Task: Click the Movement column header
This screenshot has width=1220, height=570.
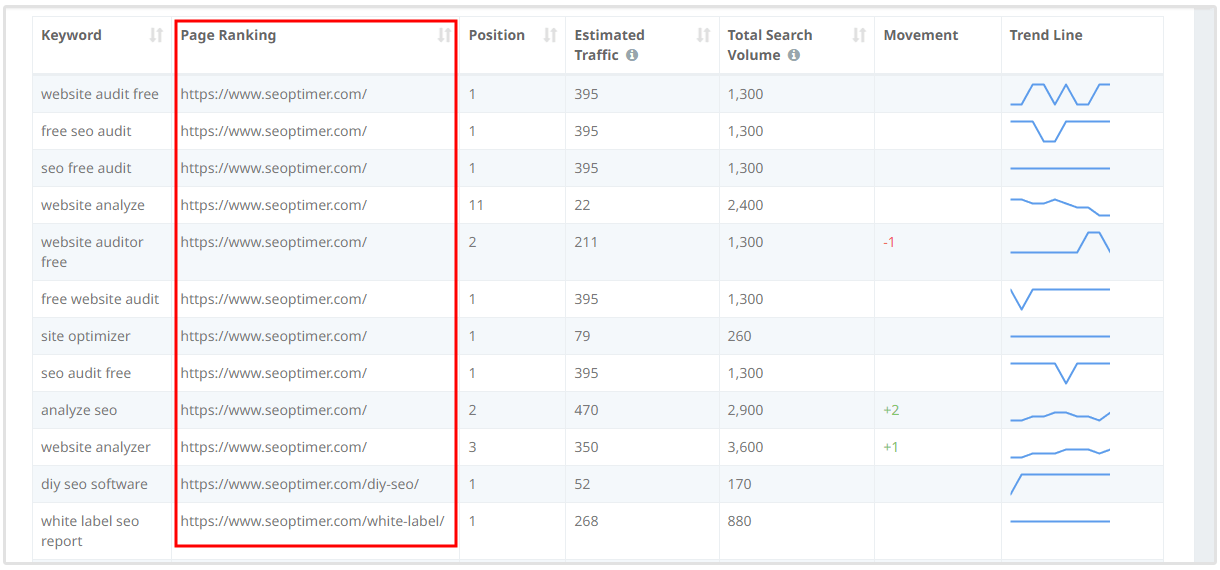Action: pos(920,35)
